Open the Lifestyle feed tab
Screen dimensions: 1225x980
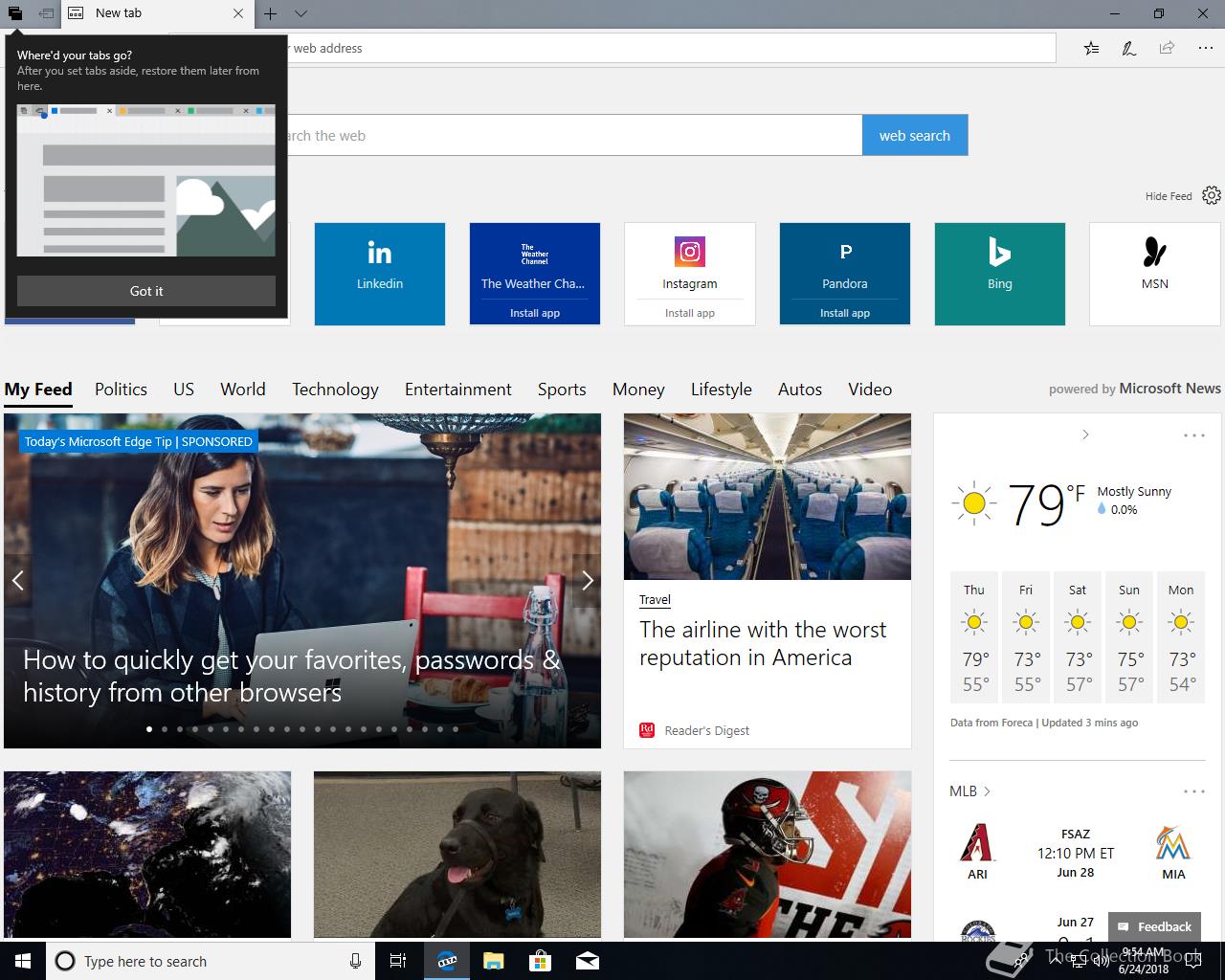[x=722, y=390]
